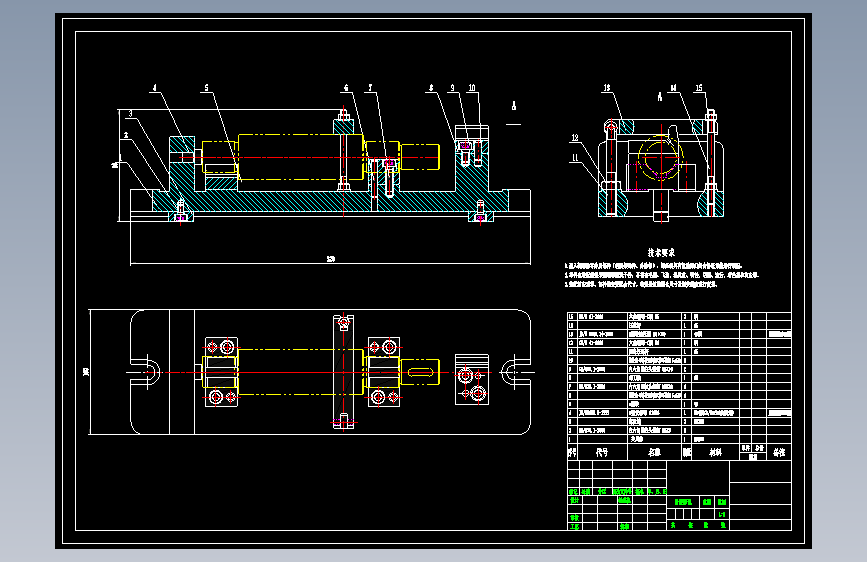Click part balloon number 12
This screenshot has height=562, width=867.
click(x=575, y=138)
